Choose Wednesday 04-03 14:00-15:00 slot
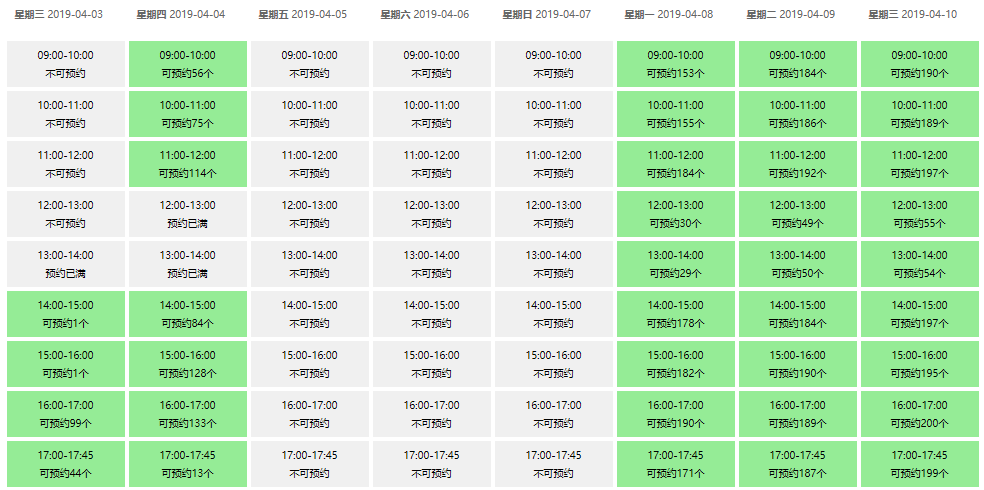984x490 pixels. point(66,314)
